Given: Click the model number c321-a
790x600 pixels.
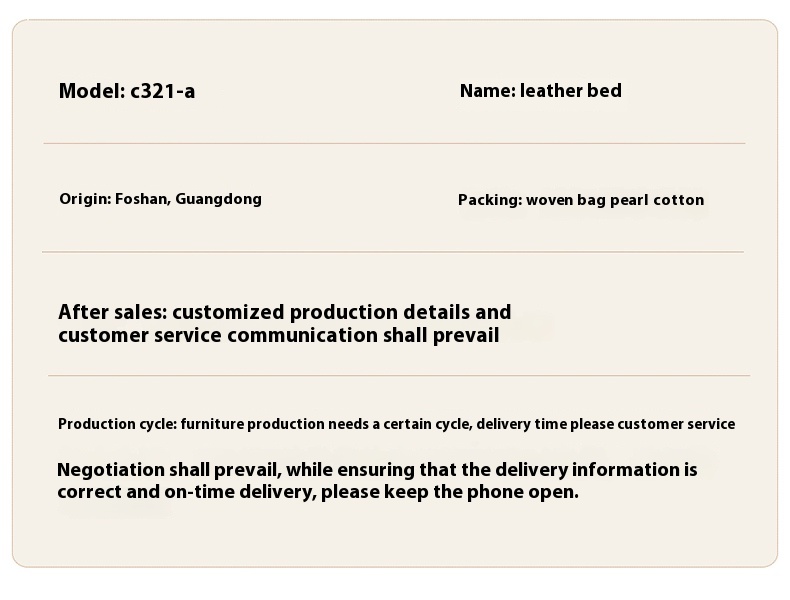Looking at the screenshot, I should point(162,91).
